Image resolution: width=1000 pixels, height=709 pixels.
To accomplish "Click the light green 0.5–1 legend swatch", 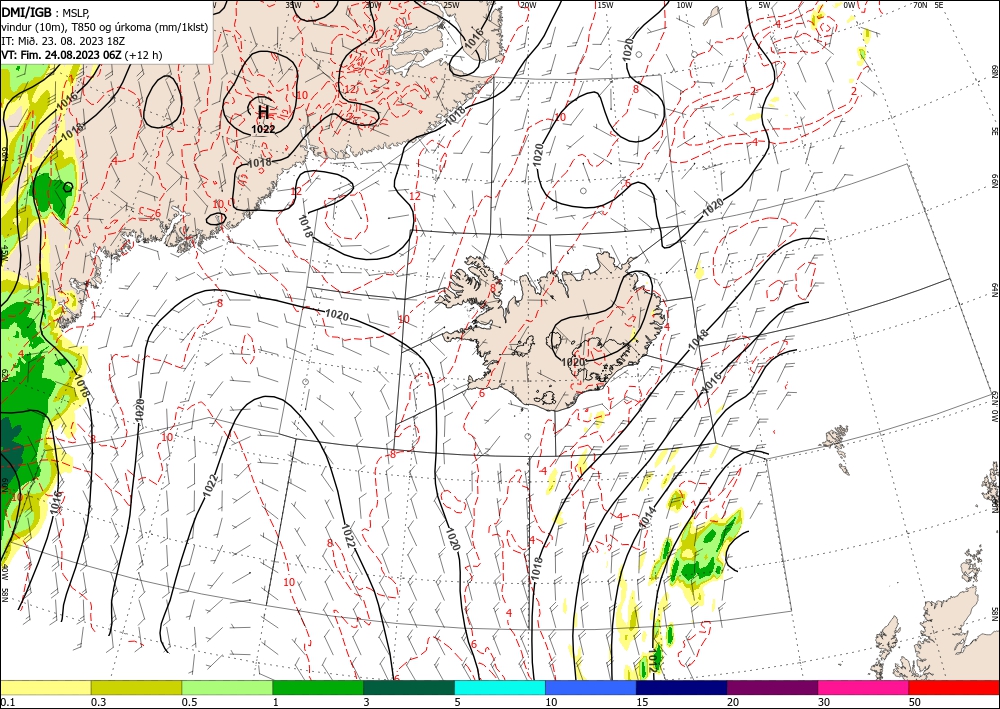I will 227,688.
